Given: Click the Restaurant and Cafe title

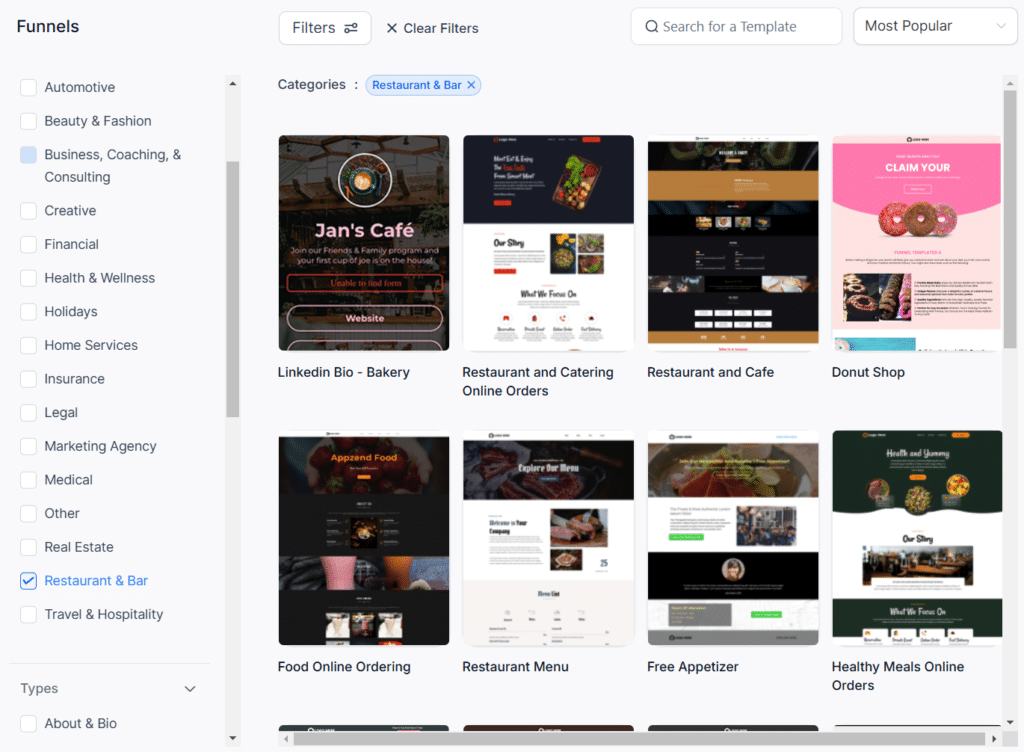Looking at the screenshot, I should 711,372.
